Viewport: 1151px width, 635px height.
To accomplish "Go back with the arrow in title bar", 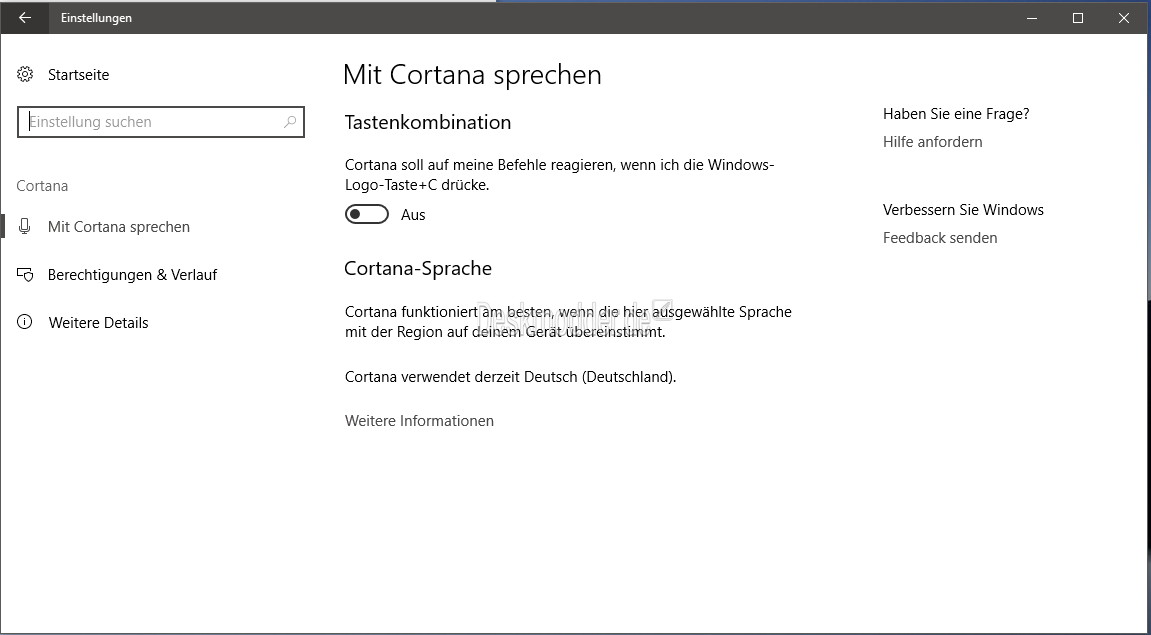I will click(x=25, y=18).
